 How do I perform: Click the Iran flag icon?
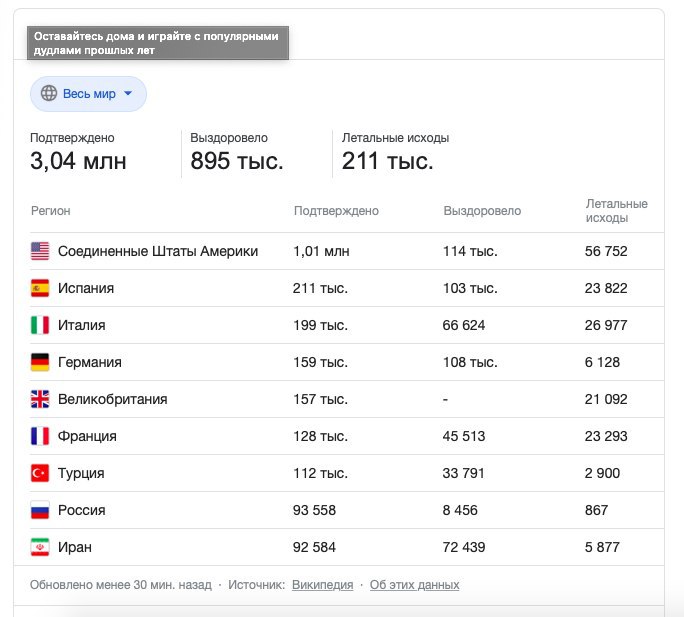40,547
